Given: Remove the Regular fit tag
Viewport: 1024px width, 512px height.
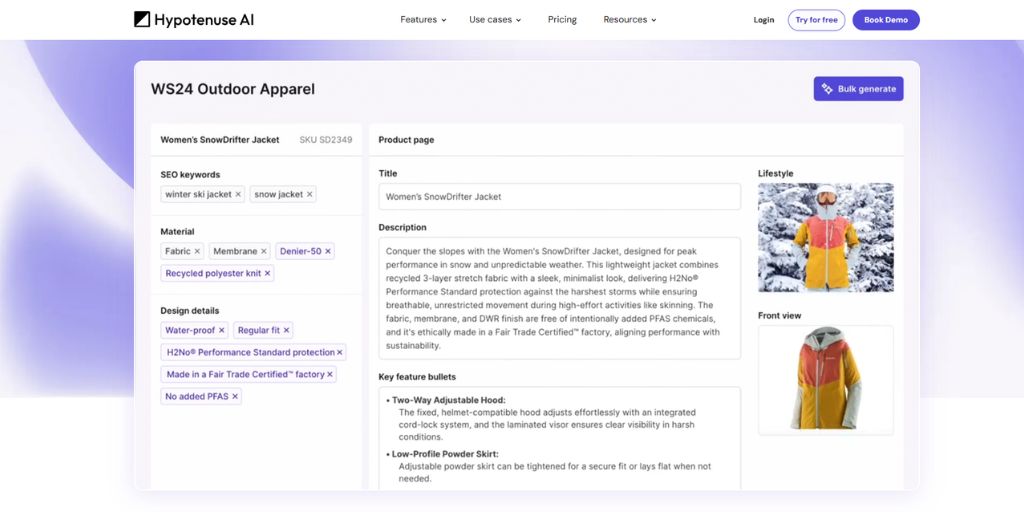Looking at the screenshot, I should tap(286, 330).
